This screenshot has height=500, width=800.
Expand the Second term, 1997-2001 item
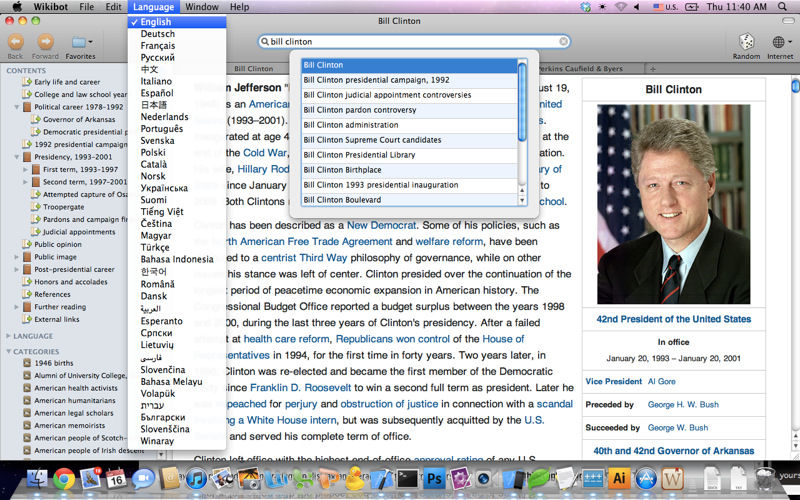coord(26,182)
